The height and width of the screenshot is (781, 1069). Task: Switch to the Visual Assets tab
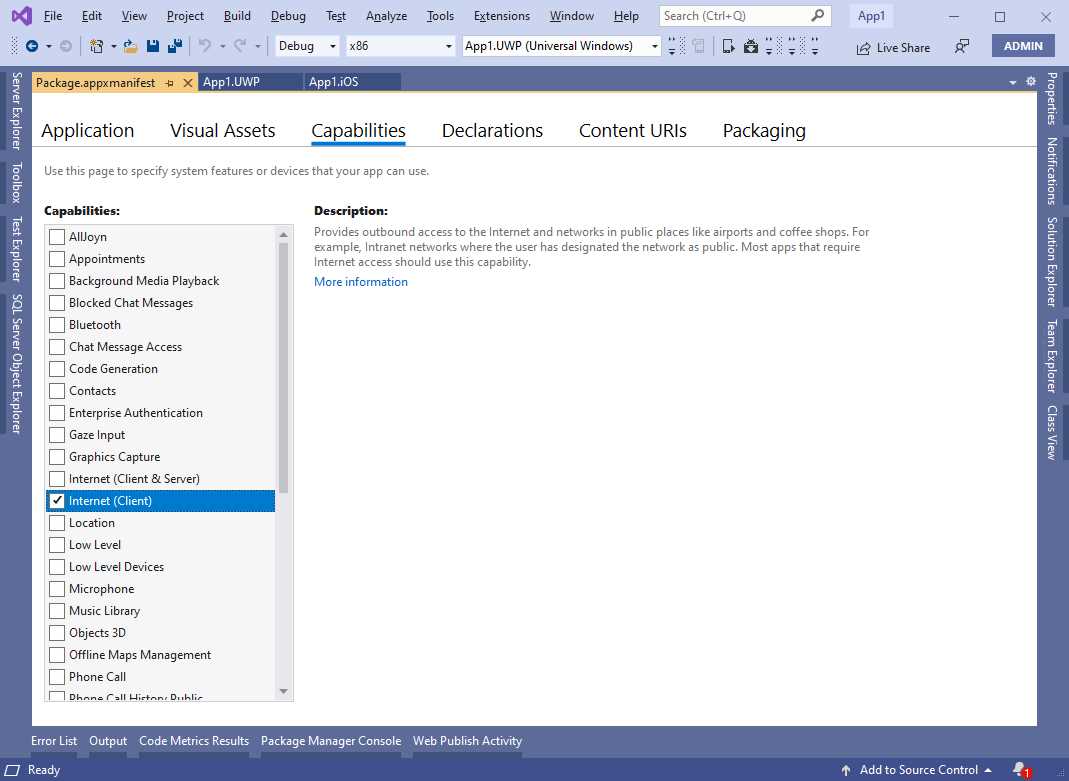(222, 130)
